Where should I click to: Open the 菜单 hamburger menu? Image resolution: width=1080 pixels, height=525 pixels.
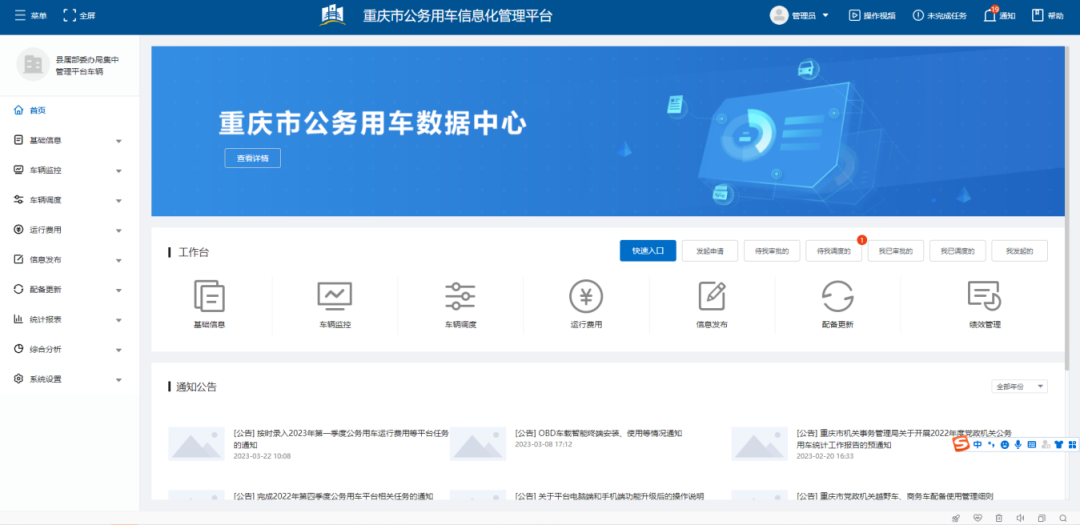coord(31,15)
